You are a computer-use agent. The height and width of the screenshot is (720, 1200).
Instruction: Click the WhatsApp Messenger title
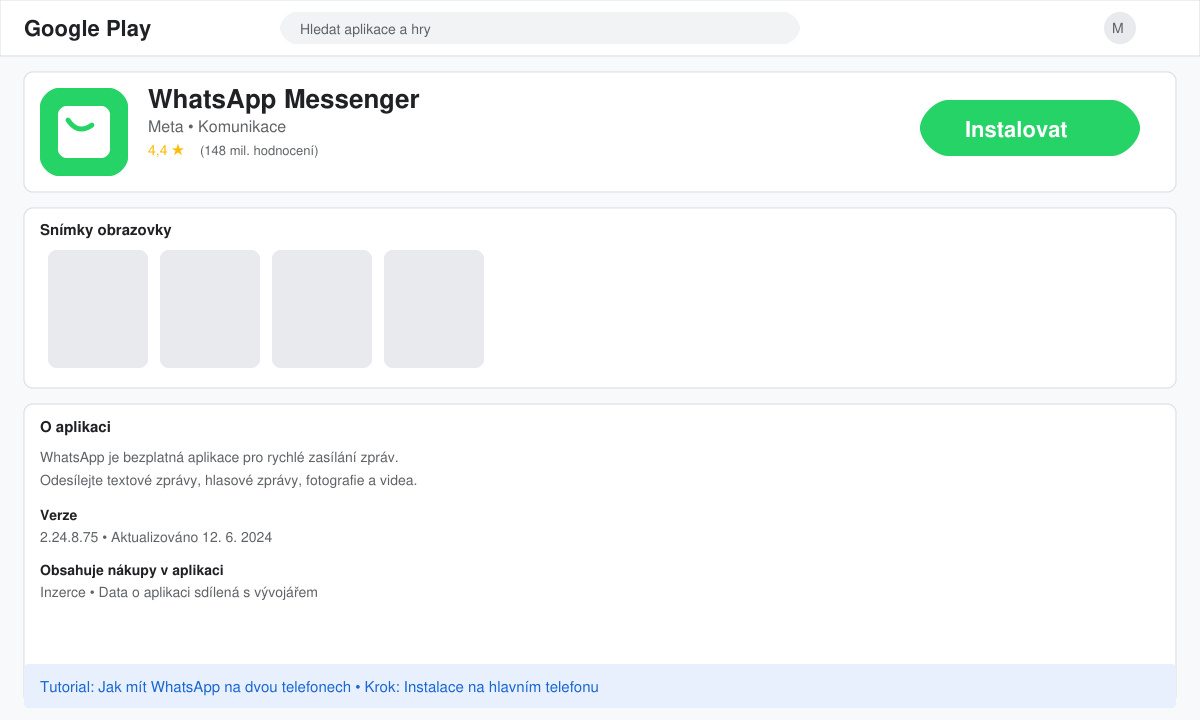pyautogui.click(x=284, y=100)
